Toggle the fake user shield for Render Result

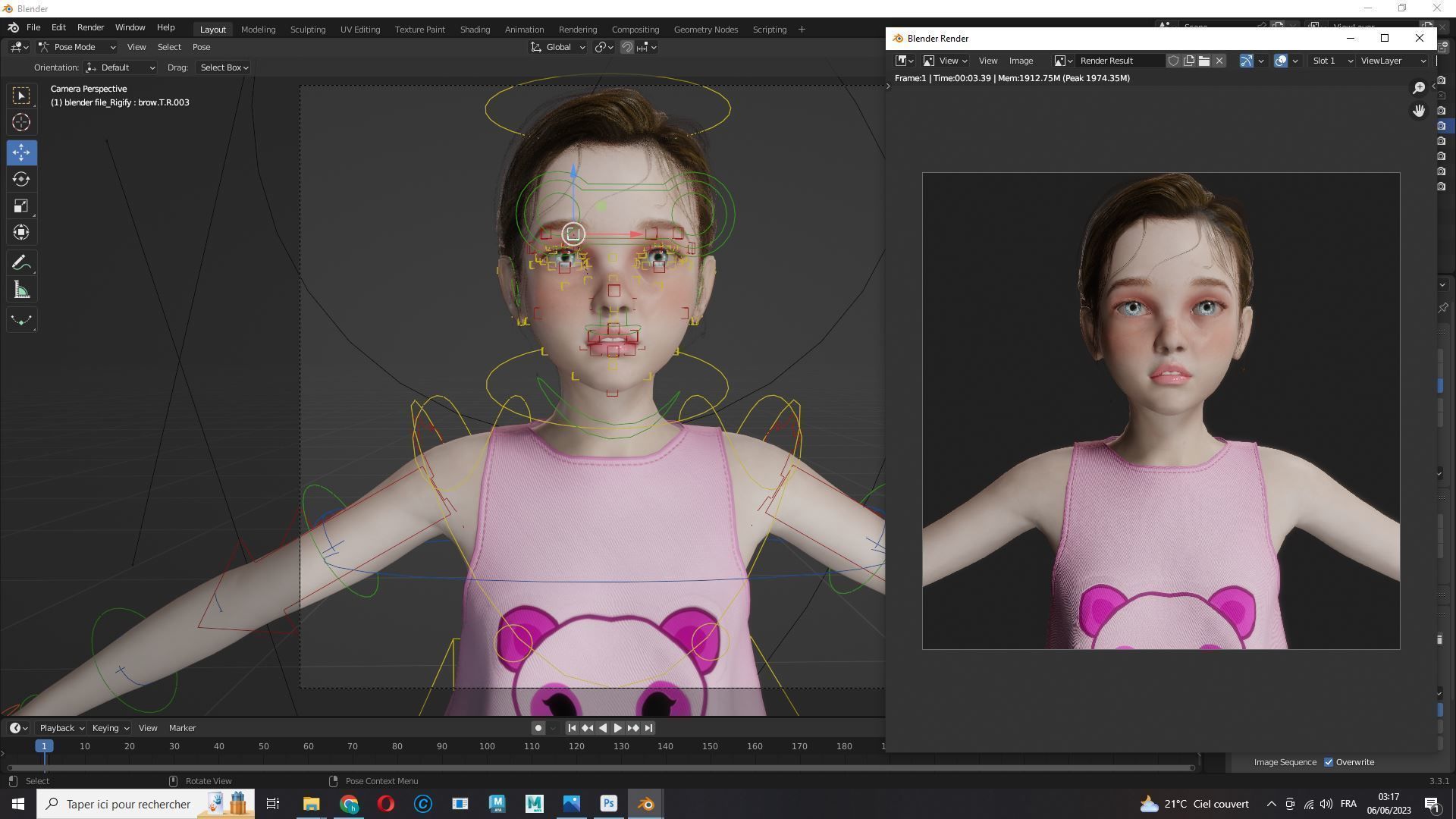pos(1173,61)
